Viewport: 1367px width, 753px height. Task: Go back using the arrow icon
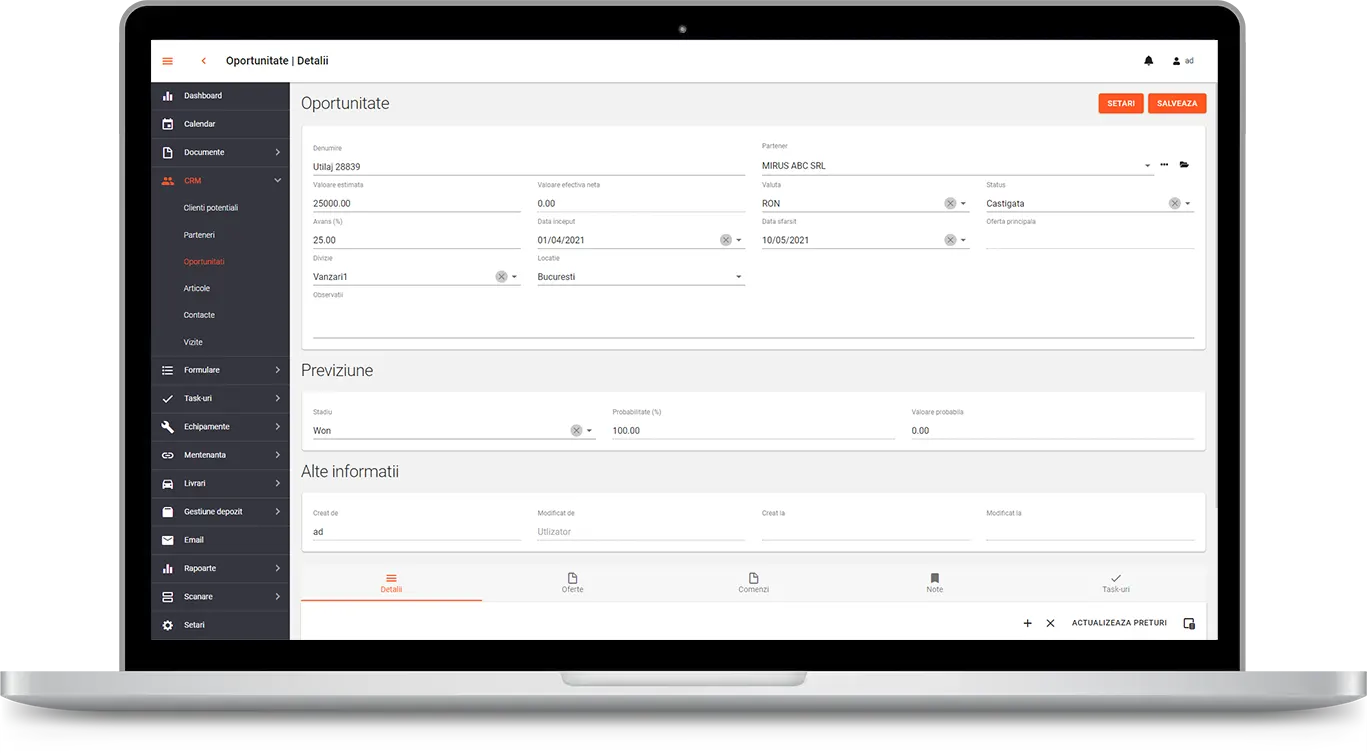203,61
